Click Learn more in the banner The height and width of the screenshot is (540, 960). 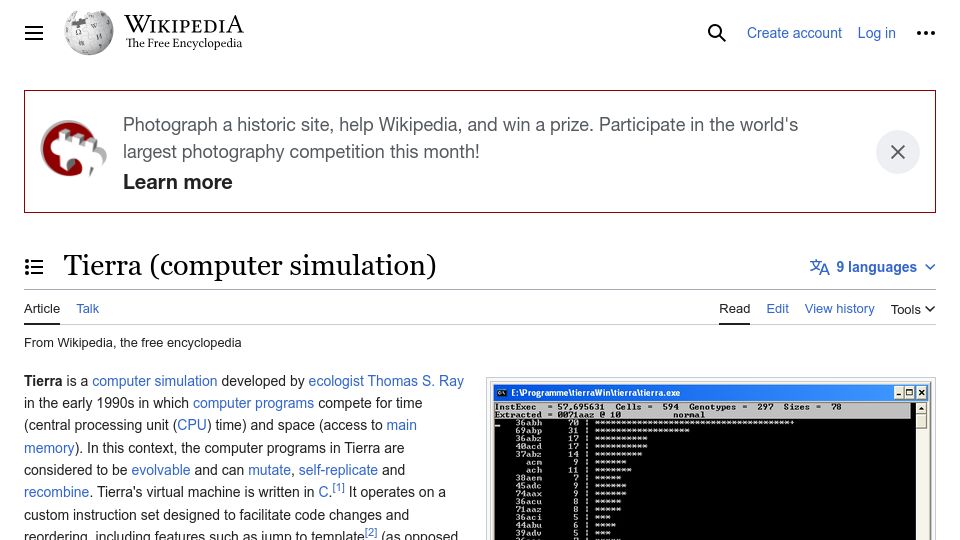[x=178, y=182]
